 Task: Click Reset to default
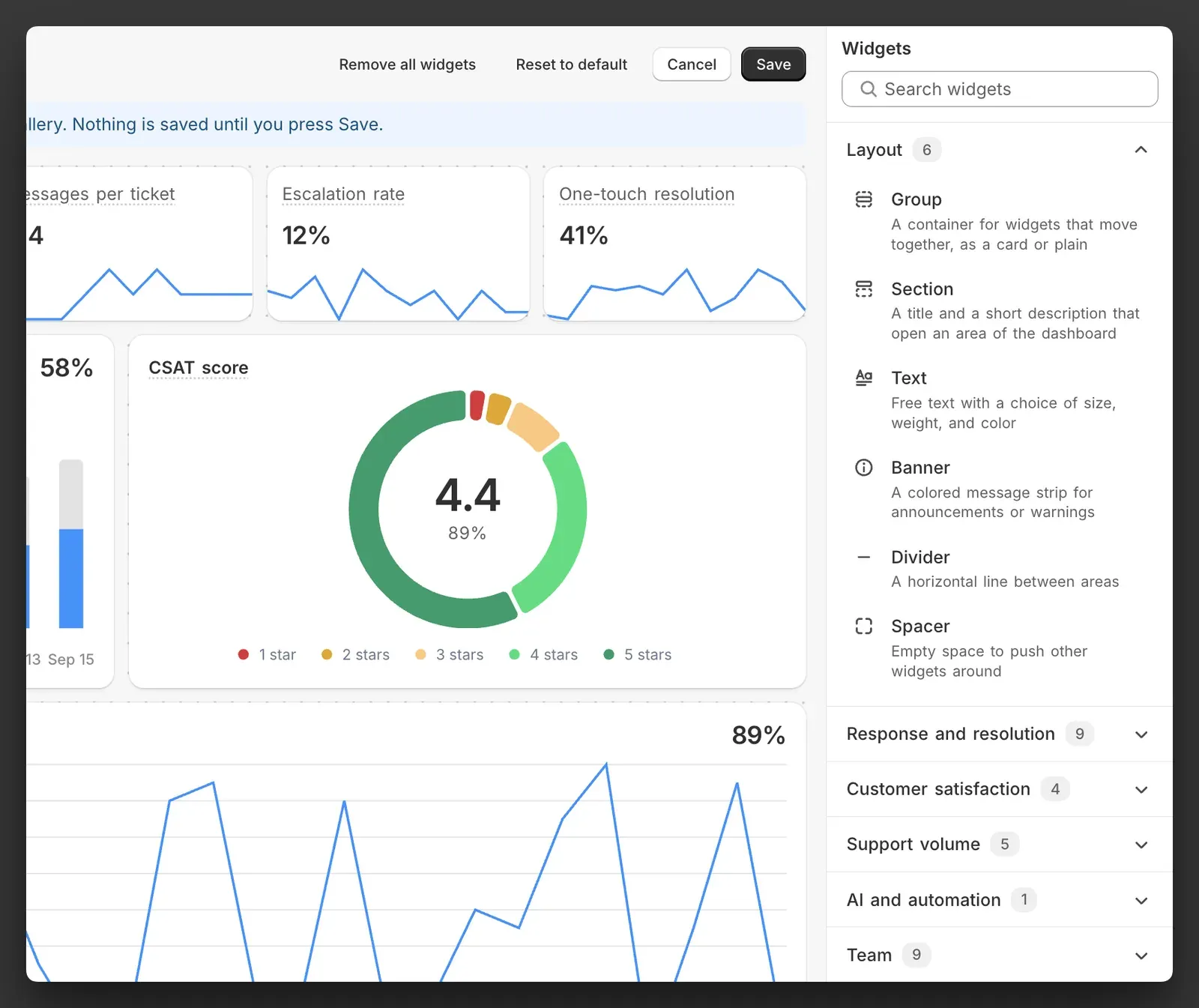(x=572, y=64)
